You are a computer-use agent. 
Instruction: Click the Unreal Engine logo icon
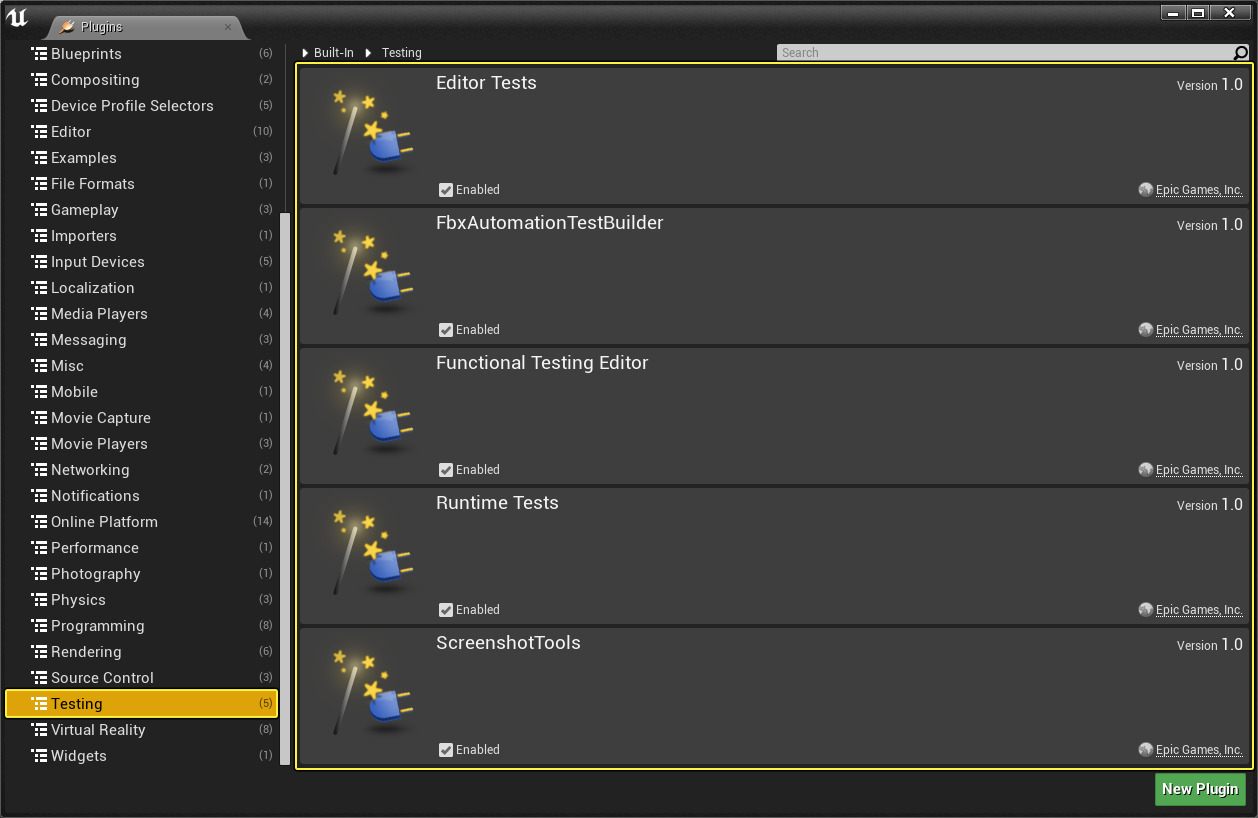[17, 17]
